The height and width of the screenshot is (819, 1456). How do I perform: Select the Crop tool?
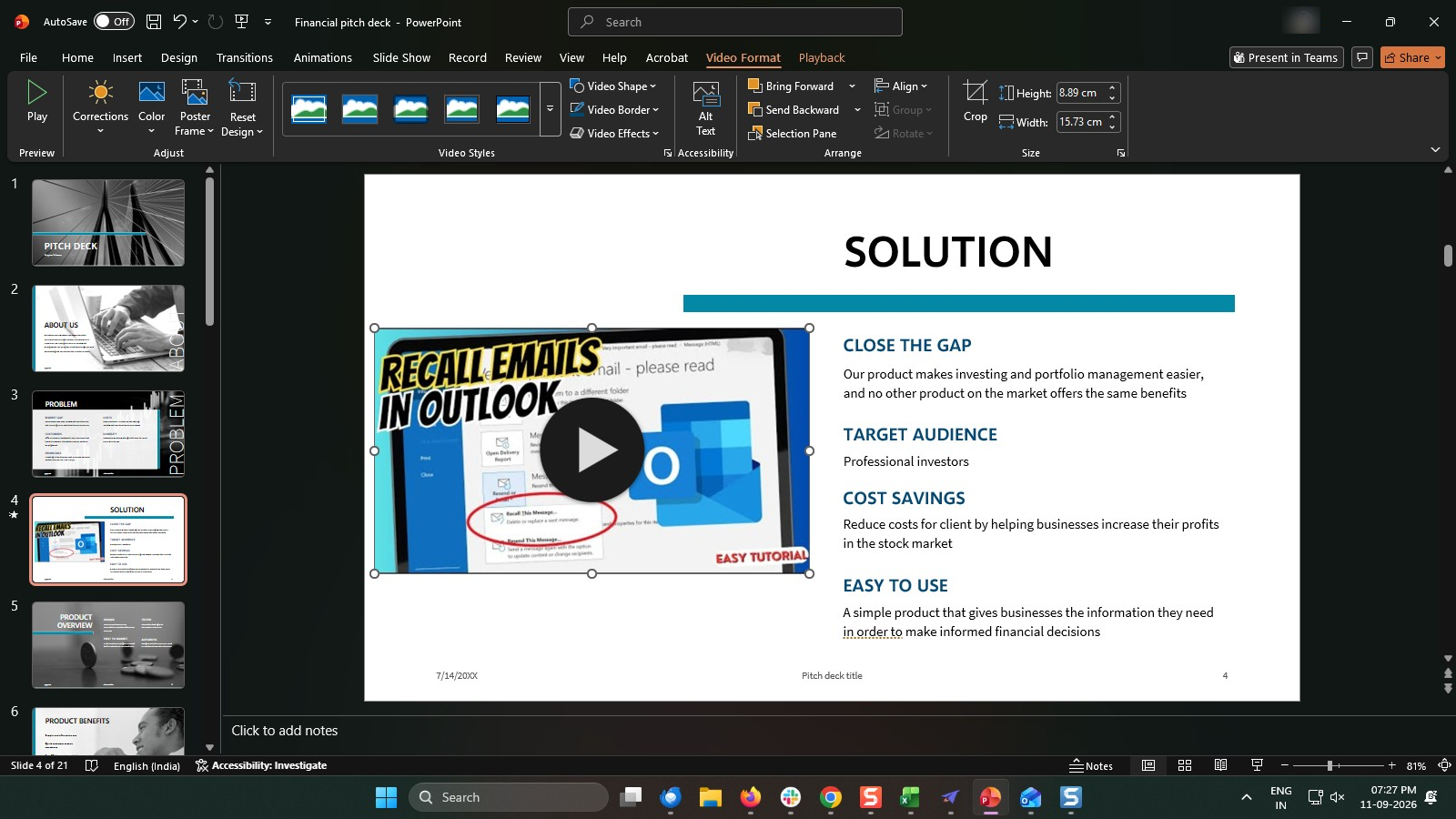975,100
